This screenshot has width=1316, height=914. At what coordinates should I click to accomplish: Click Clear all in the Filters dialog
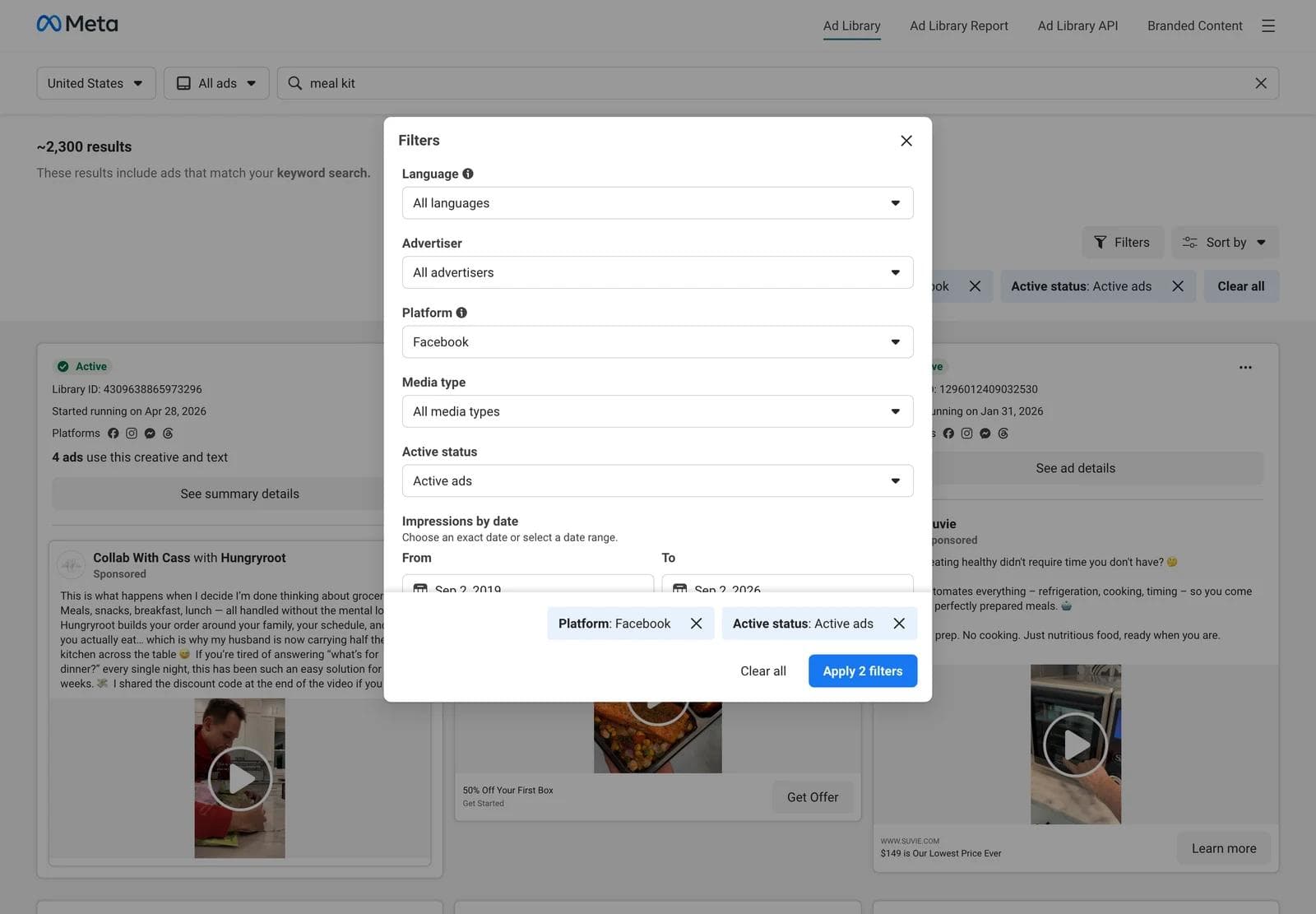[762, 671]
